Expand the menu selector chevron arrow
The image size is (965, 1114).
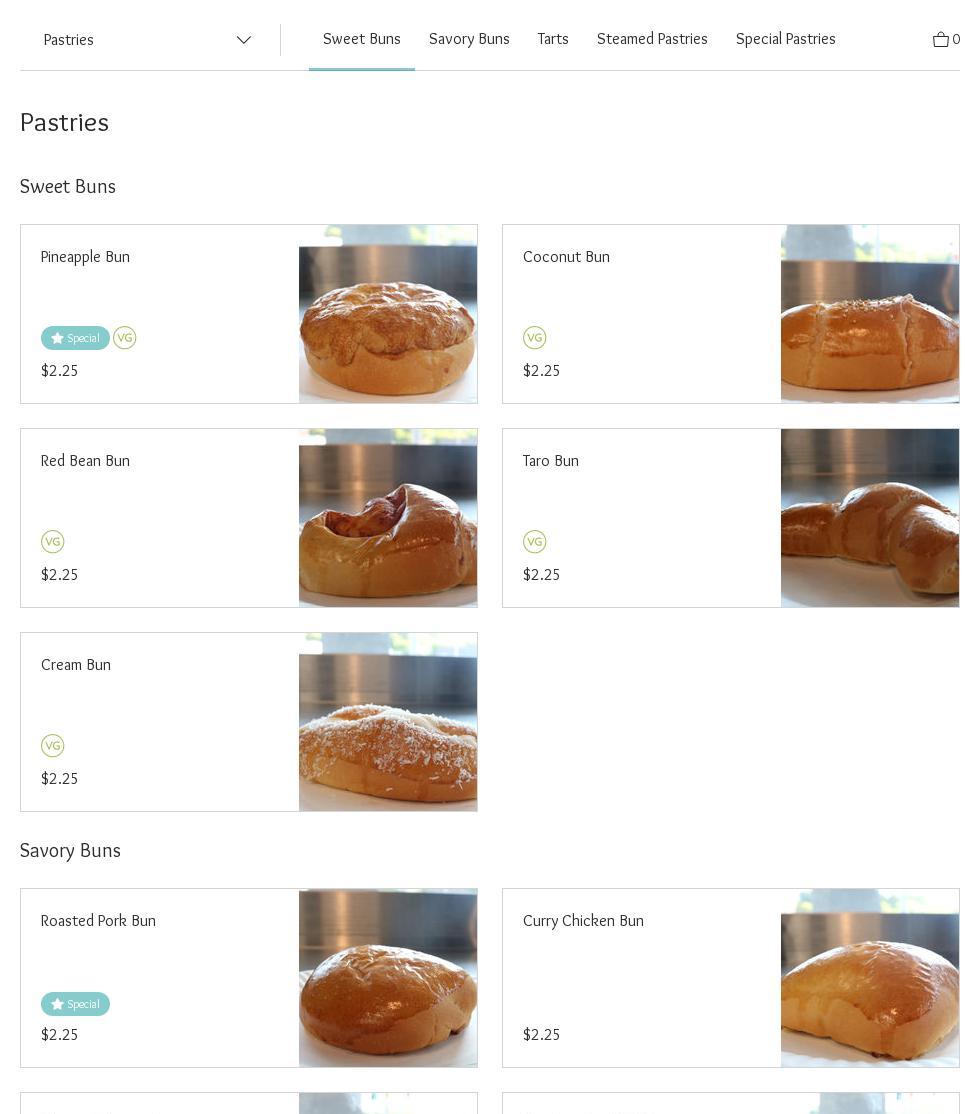click(x=244, y=40)
